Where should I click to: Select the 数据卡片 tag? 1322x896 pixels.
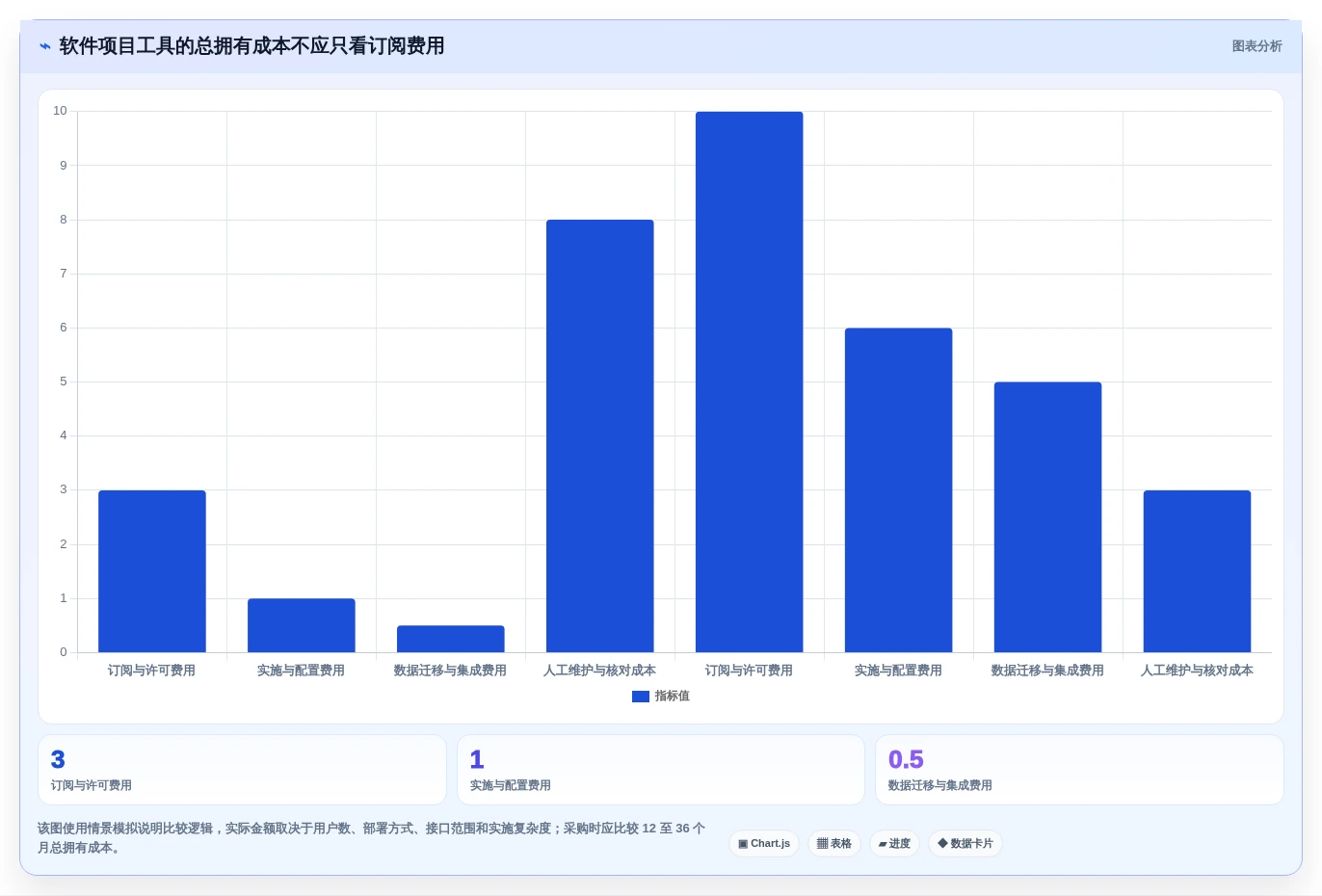point(965,844)
